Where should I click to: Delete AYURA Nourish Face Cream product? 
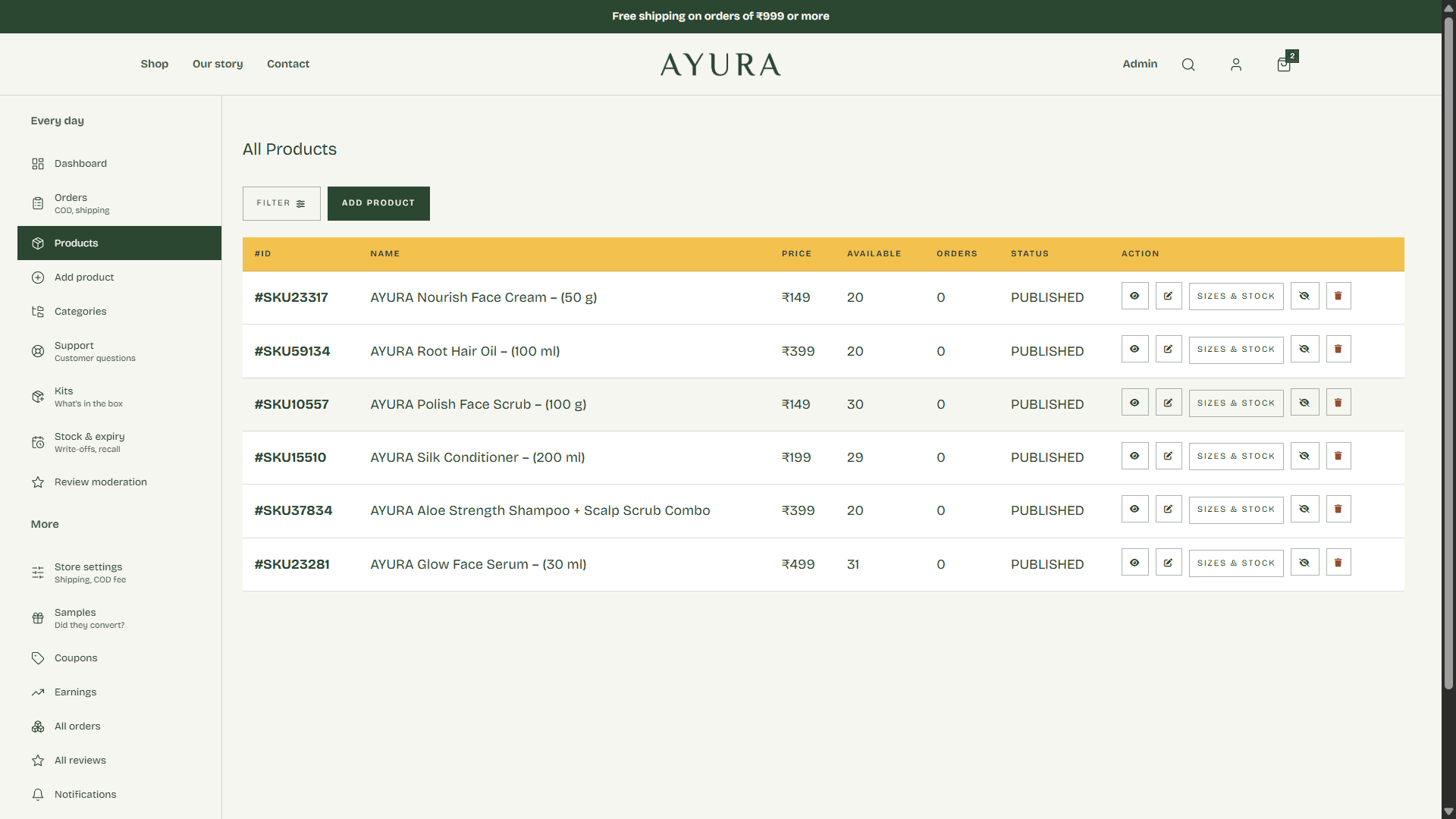1338,297
